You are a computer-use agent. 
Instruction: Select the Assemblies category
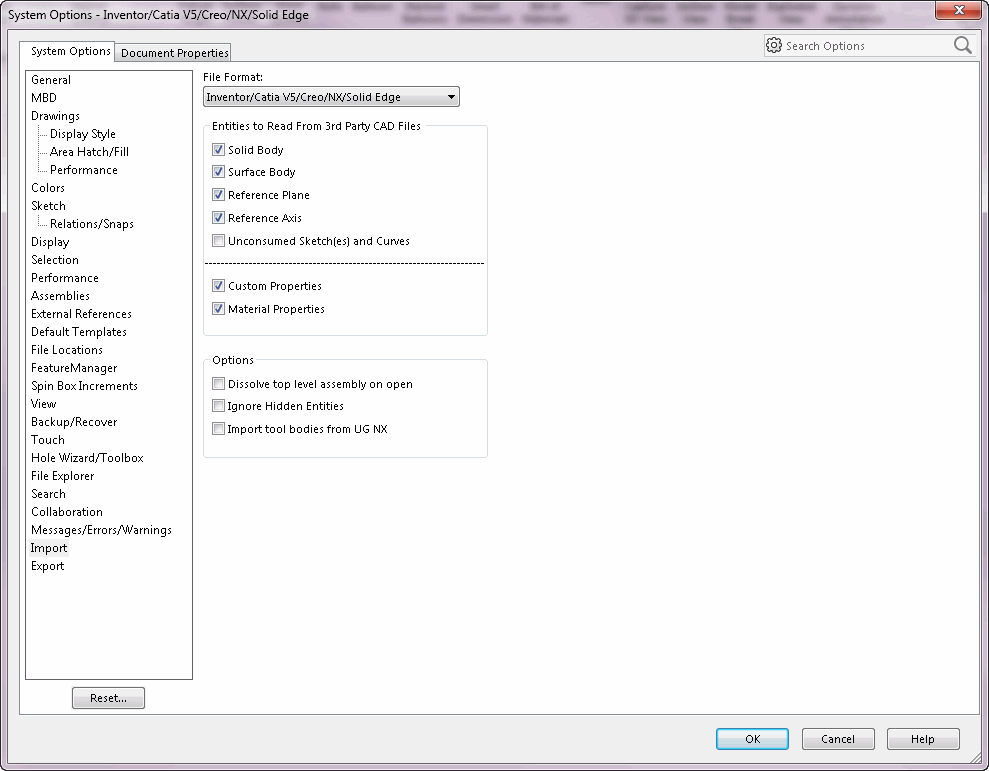(x=60, y=296)
